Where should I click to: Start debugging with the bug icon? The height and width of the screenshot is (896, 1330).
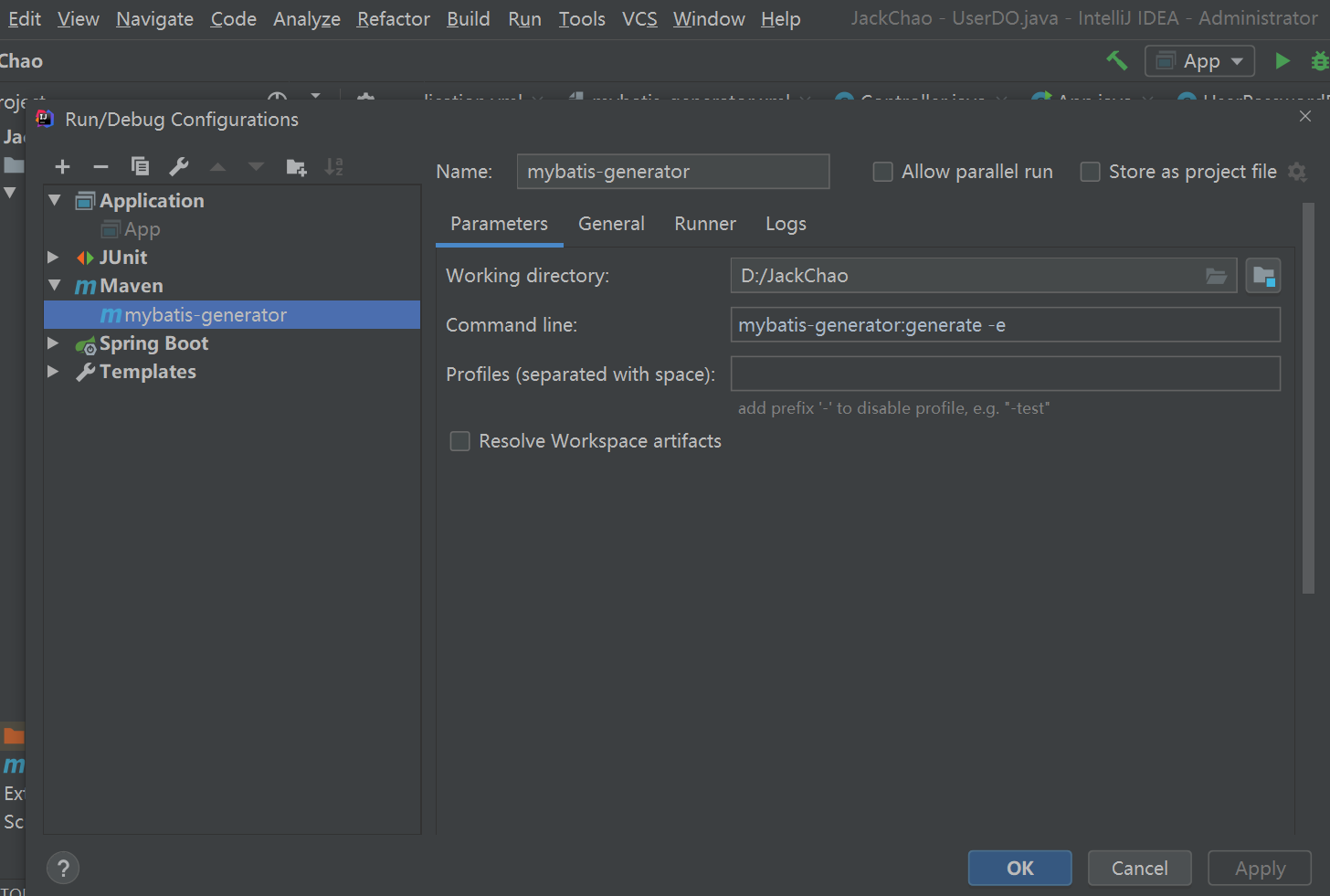pyautogui.click(x=1320, y=61)
